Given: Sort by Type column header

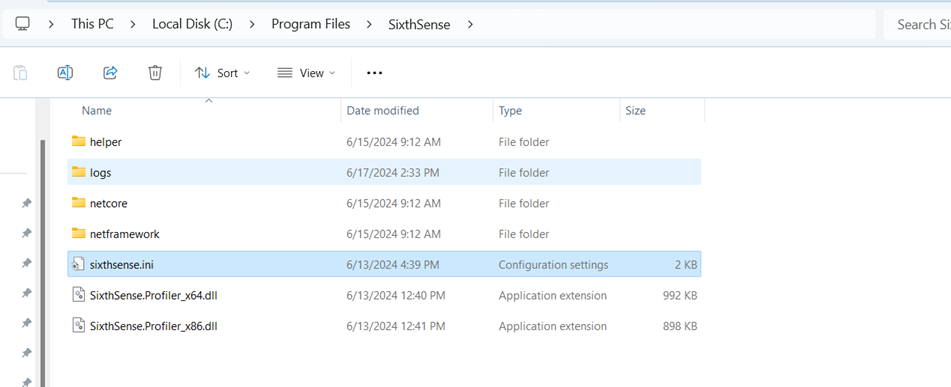Looking at the screenshot, I should [510, 110].
